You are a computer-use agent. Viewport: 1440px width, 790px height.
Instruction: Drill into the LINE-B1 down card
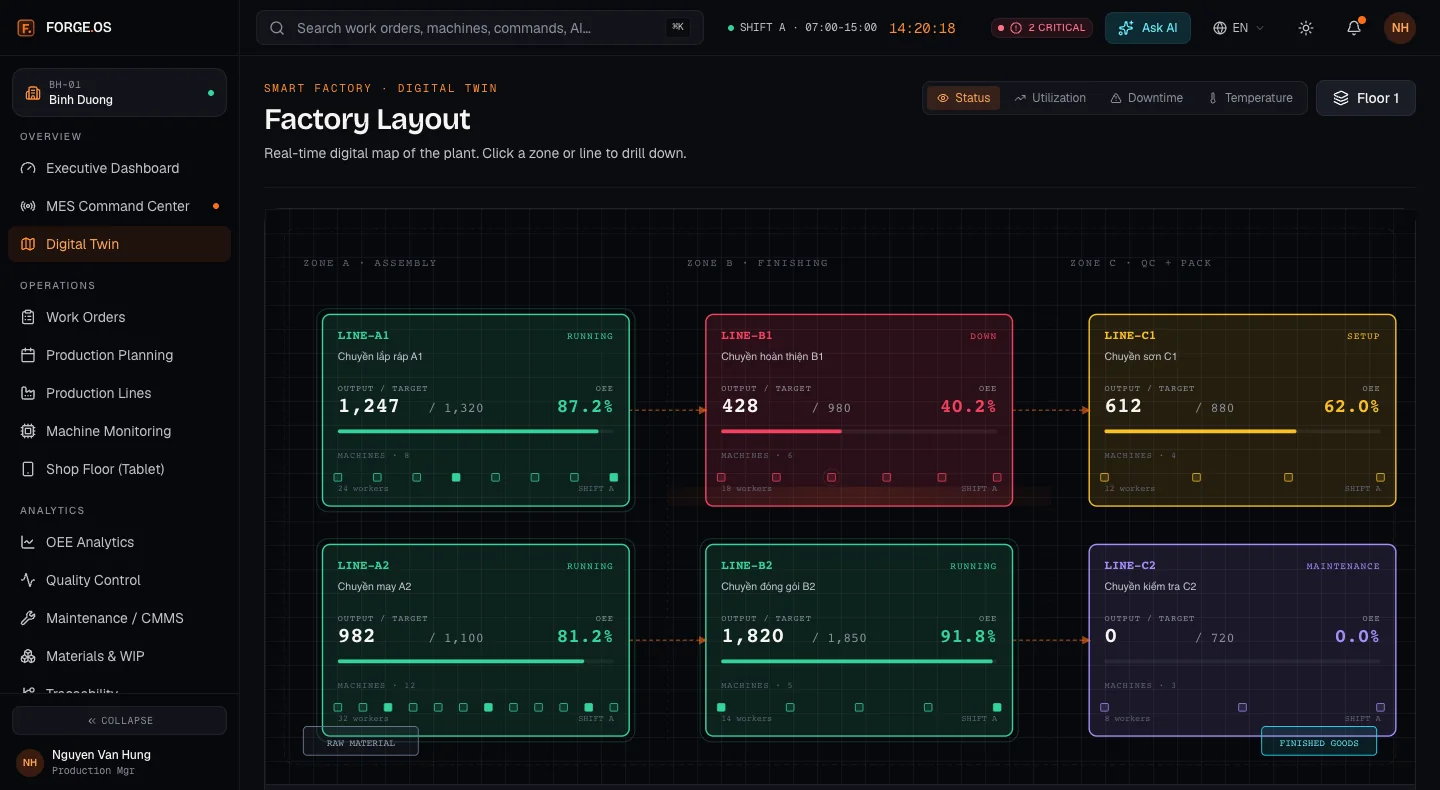pos(859,410)
